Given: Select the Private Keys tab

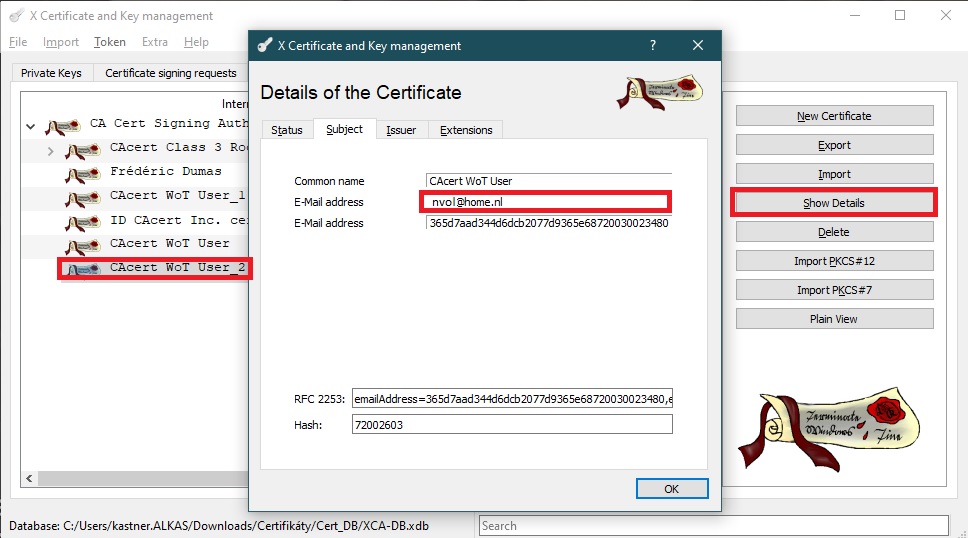Looking at the screenshot, I should click(51, 73).
